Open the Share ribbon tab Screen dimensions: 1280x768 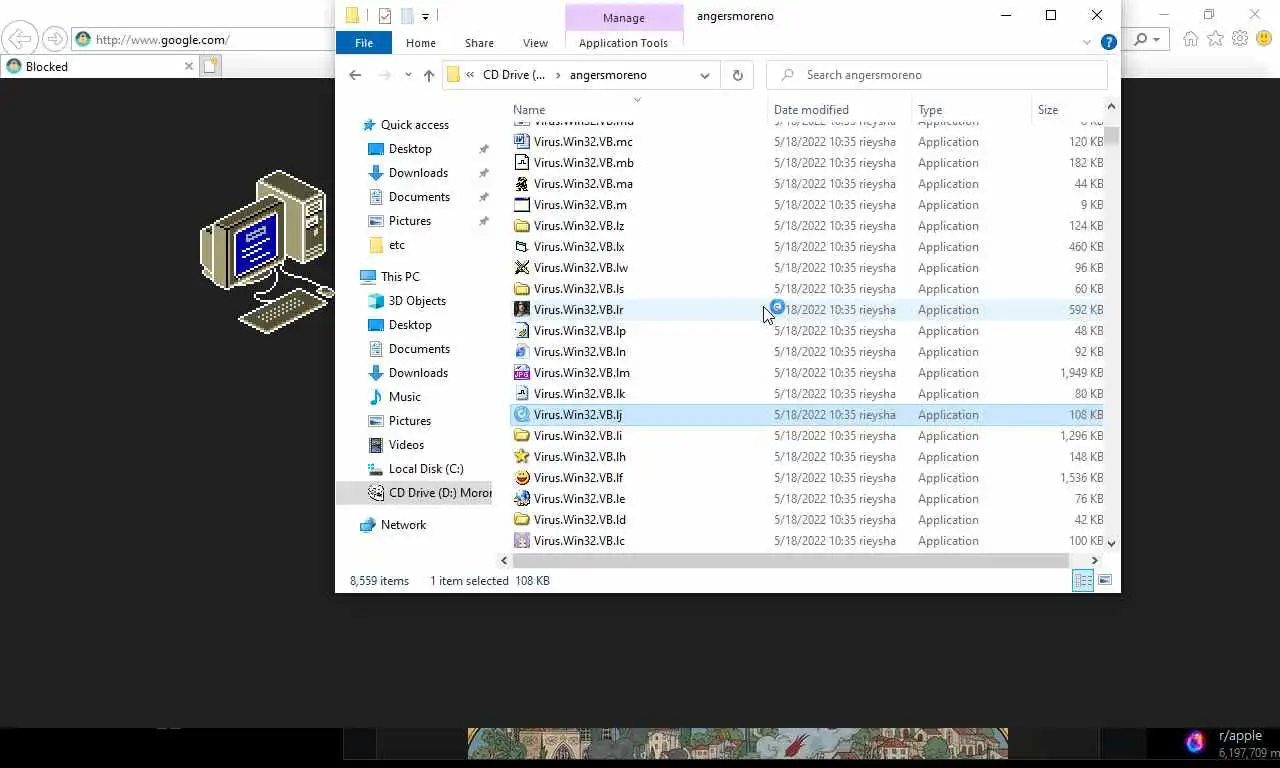479,43
